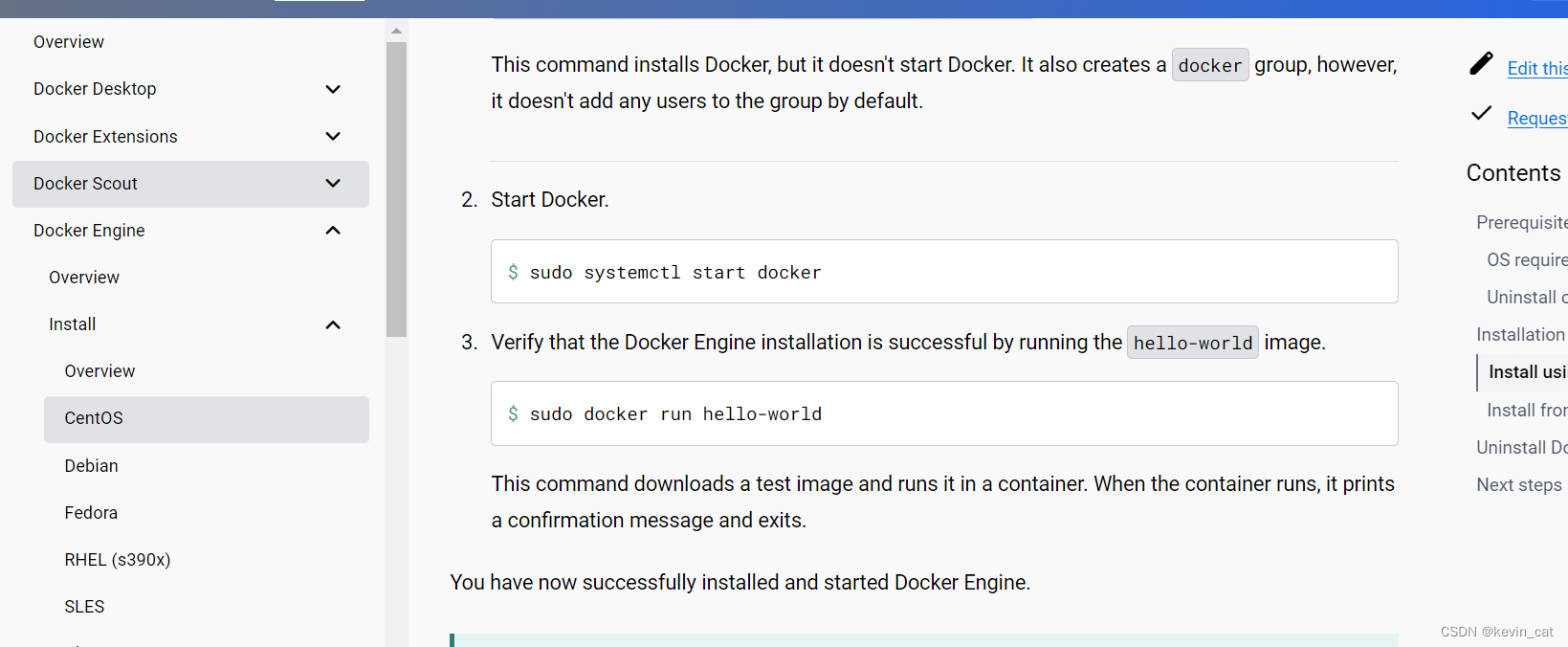Image resolution: width=1568 pixels, height=647 pixels.
Task: Click the Request changes link
Action: (x=1537, y=118)
